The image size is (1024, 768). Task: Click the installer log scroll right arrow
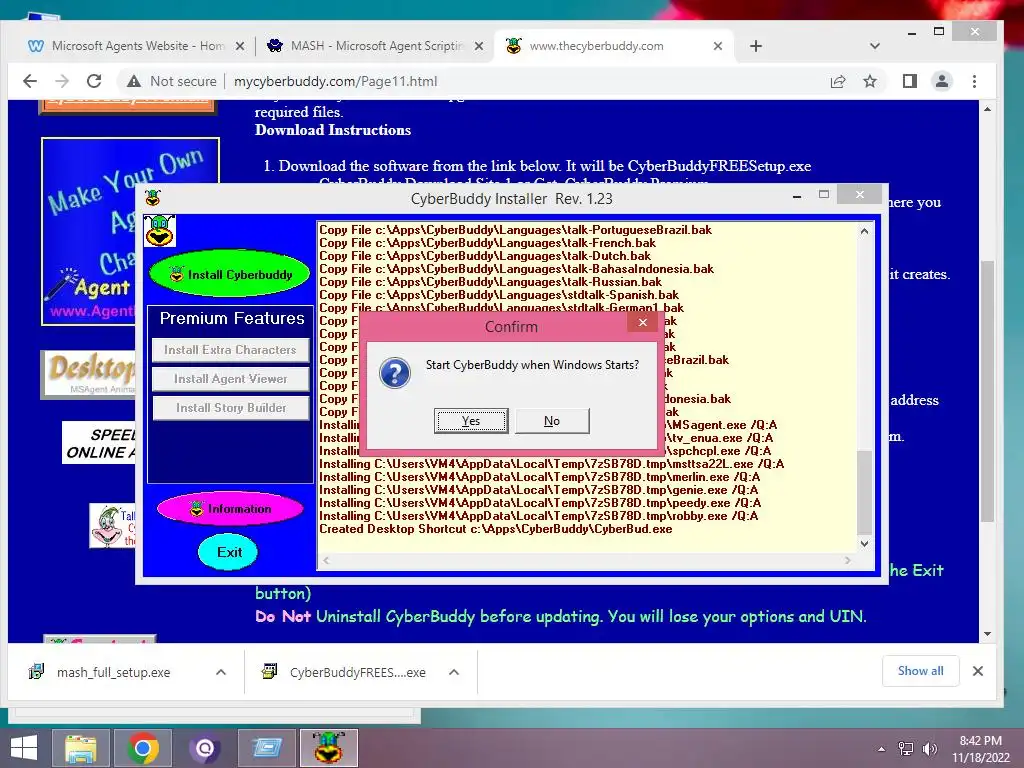point(848,560)
